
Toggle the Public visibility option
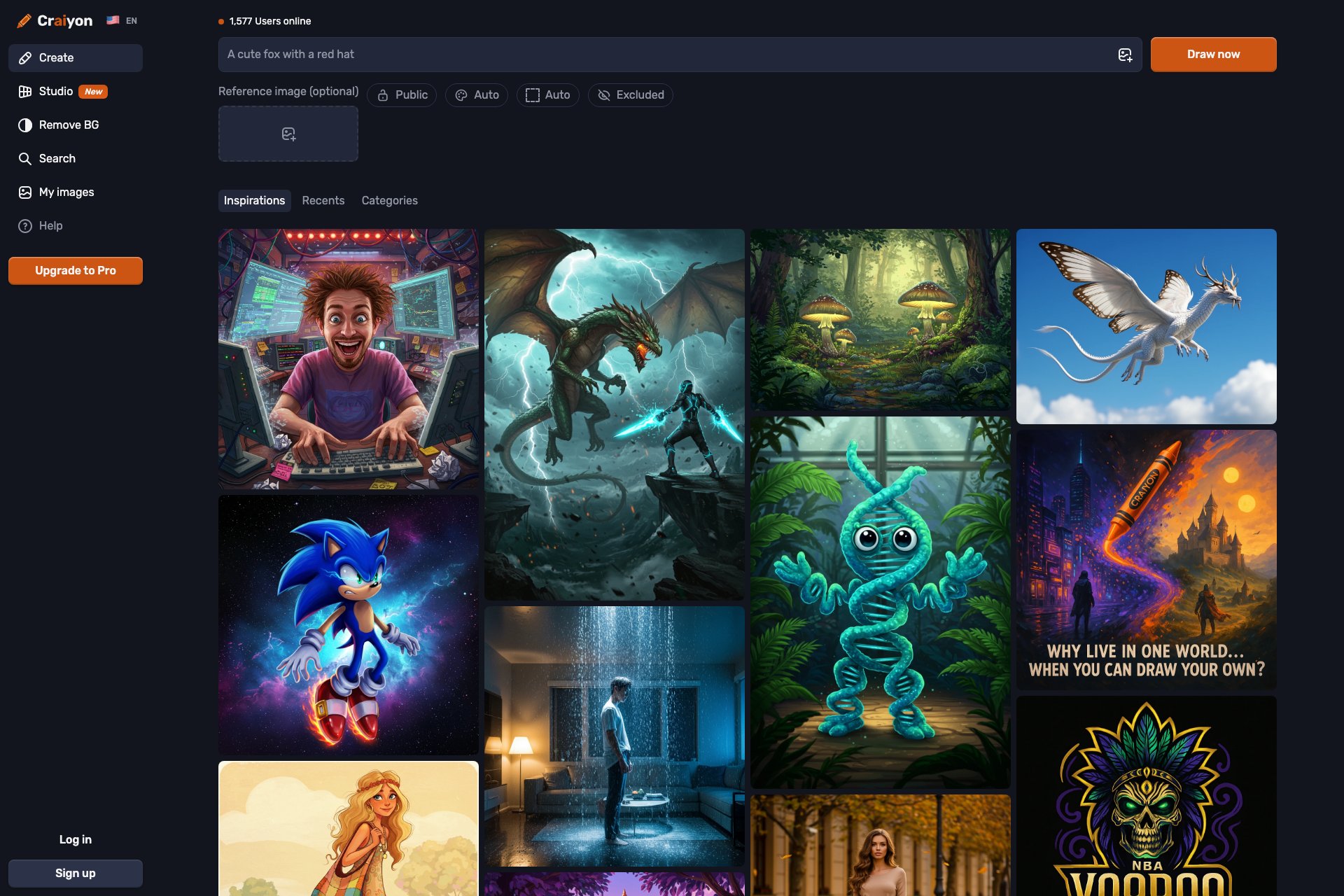tap(402, 94)
